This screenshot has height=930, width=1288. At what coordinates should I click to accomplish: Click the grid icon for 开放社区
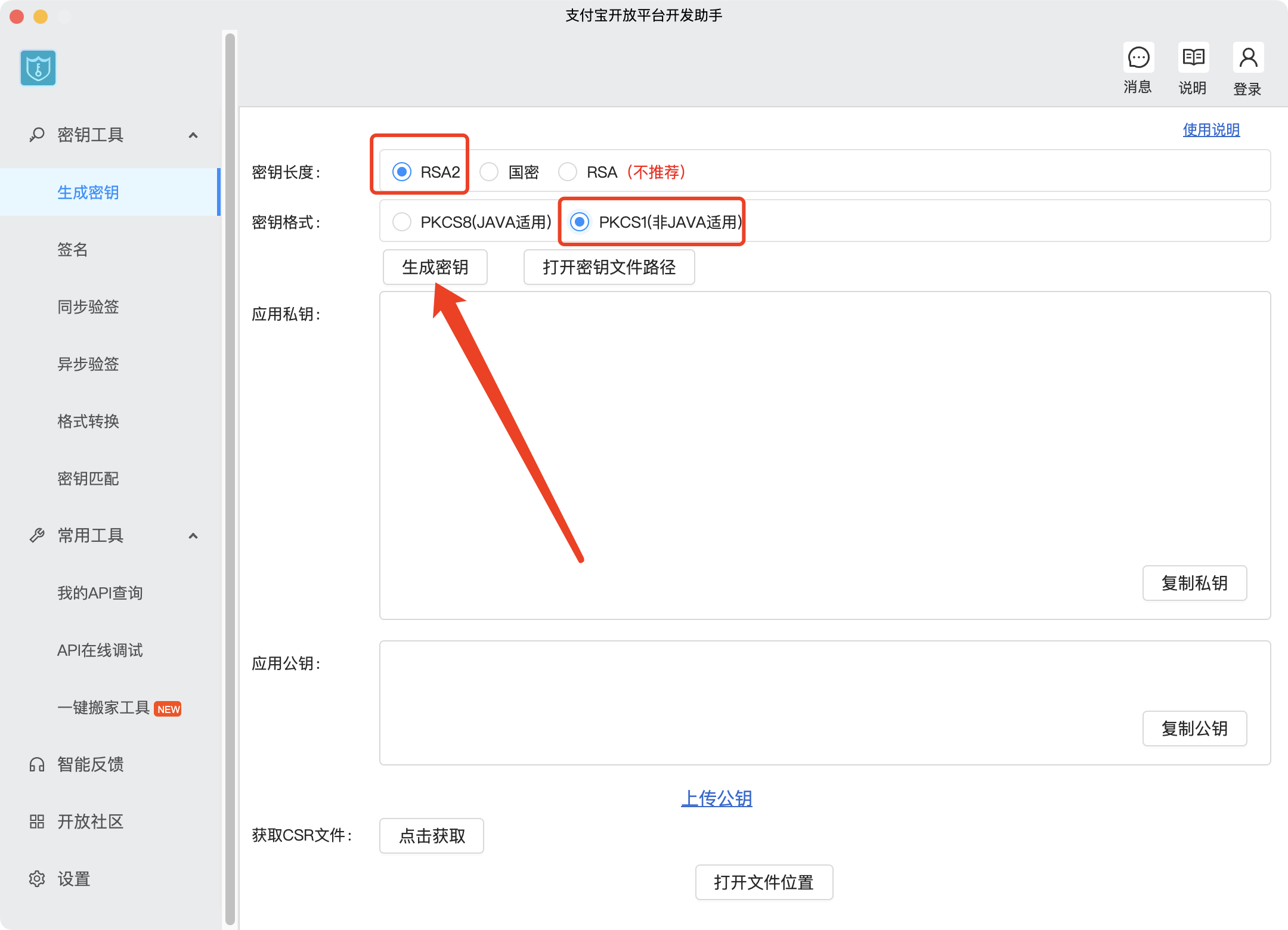37,821
